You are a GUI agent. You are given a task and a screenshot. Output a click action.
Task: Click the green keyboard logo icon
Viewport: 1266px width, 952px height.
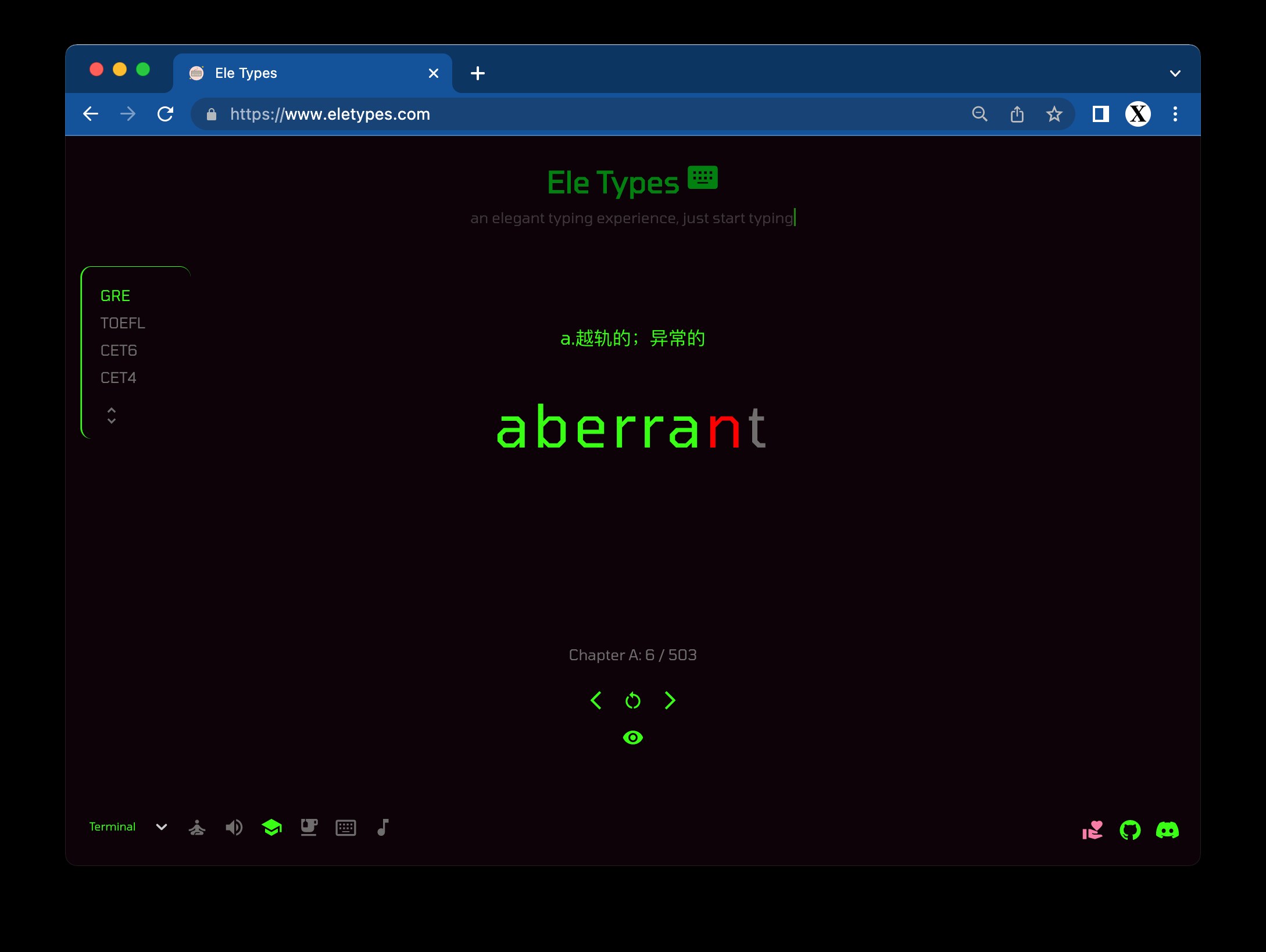click(x=702, y=177)
